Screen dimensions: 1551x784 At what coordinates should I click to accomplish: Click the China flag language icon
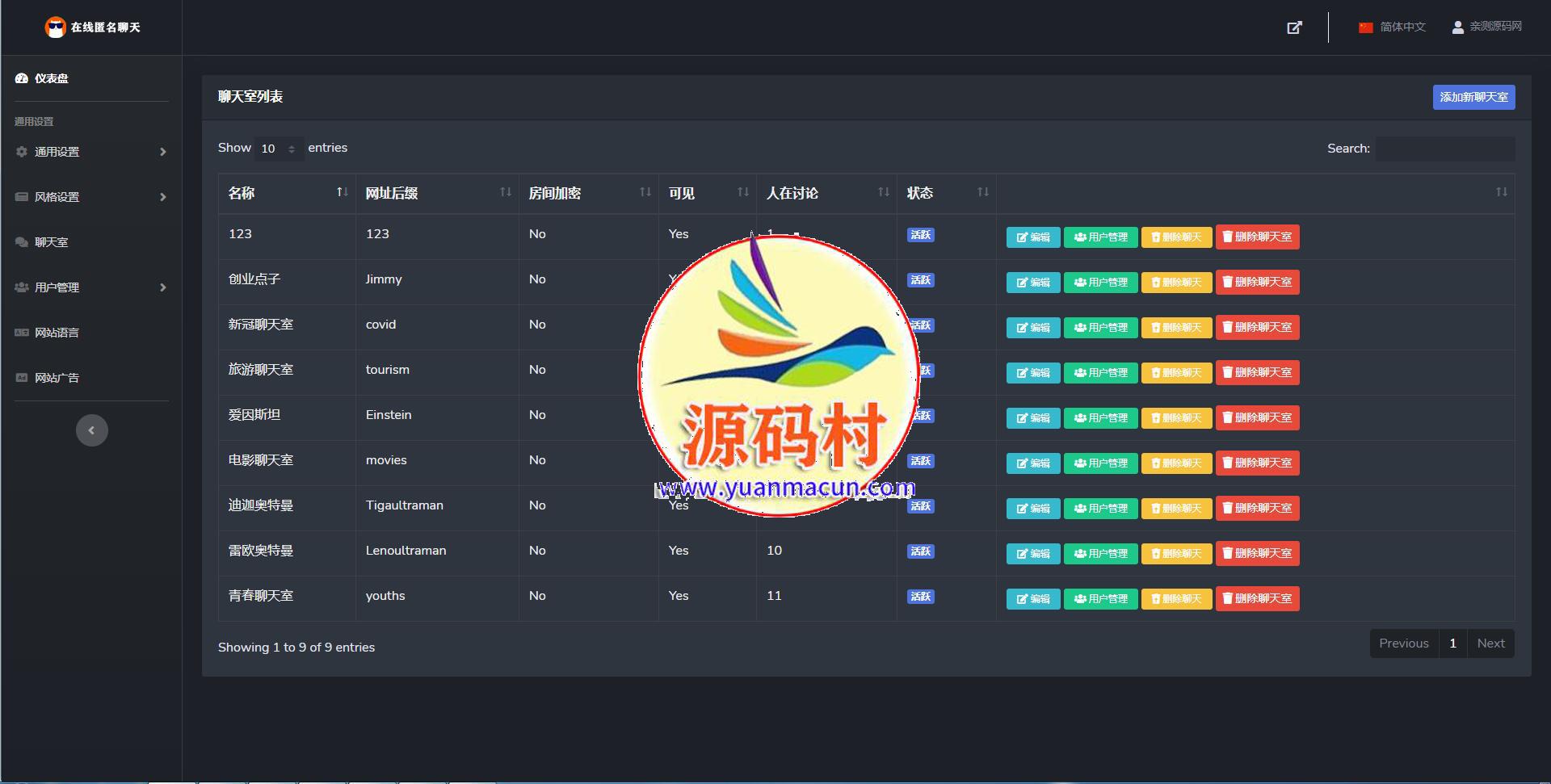point(1365,27)
